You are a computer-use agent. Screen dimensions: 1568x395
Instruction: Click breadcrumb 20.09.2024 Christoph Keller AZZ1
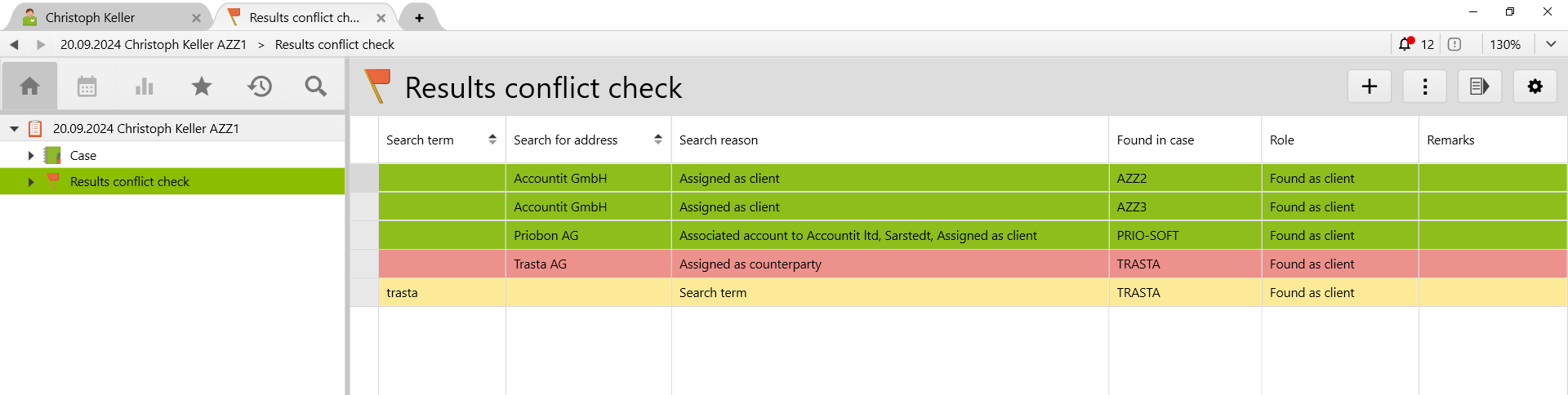click(x=154, y=44)
